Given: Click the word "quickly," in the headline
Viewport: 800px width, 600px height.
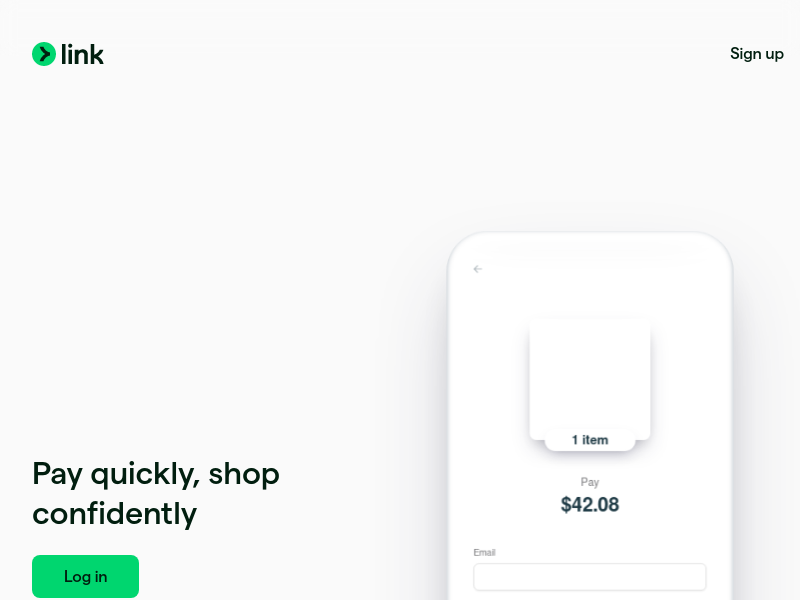Looking at the screenshot, I should 145,476.
